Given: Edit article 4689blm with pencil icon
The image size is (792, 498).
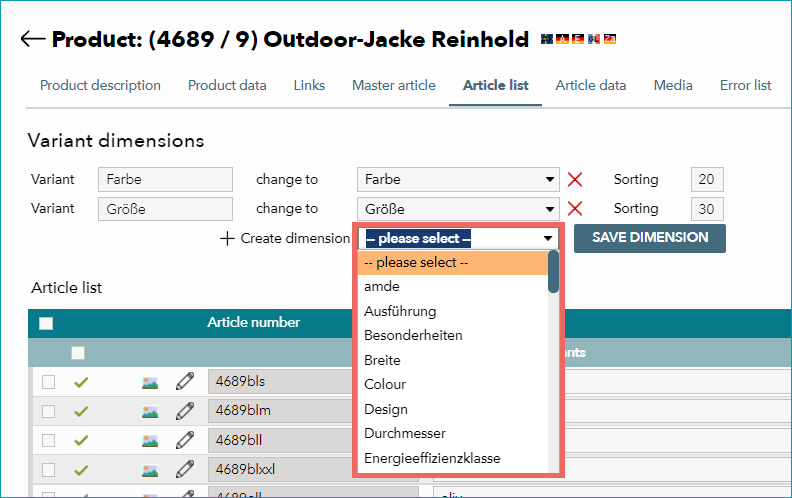Looking at the screenshot, I should tap(185, 411).
